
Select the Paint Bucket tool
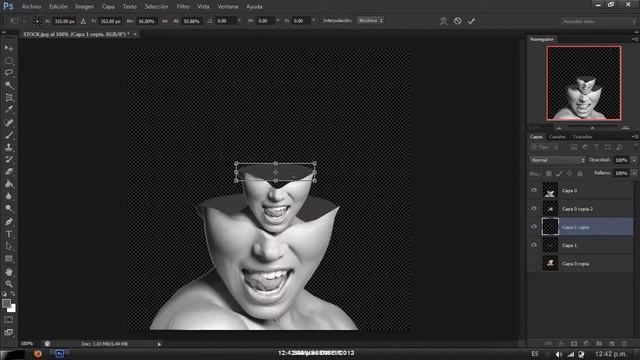(x=9, y=184)
